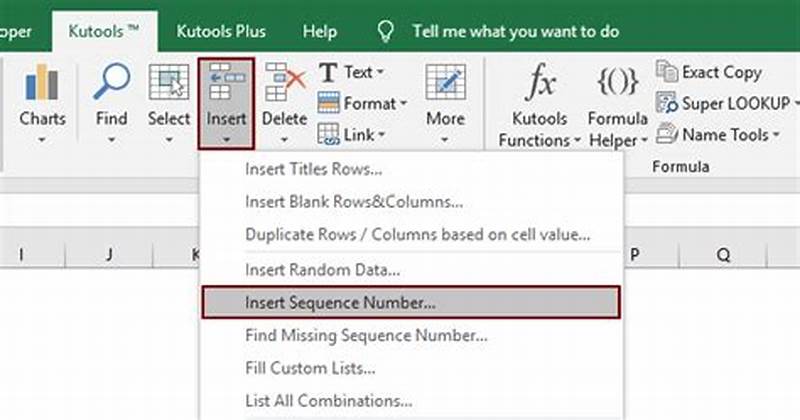Open the Name Tools dropdown arrow
The height and width of the screenshot is (420, 800).
coord(776,135)
